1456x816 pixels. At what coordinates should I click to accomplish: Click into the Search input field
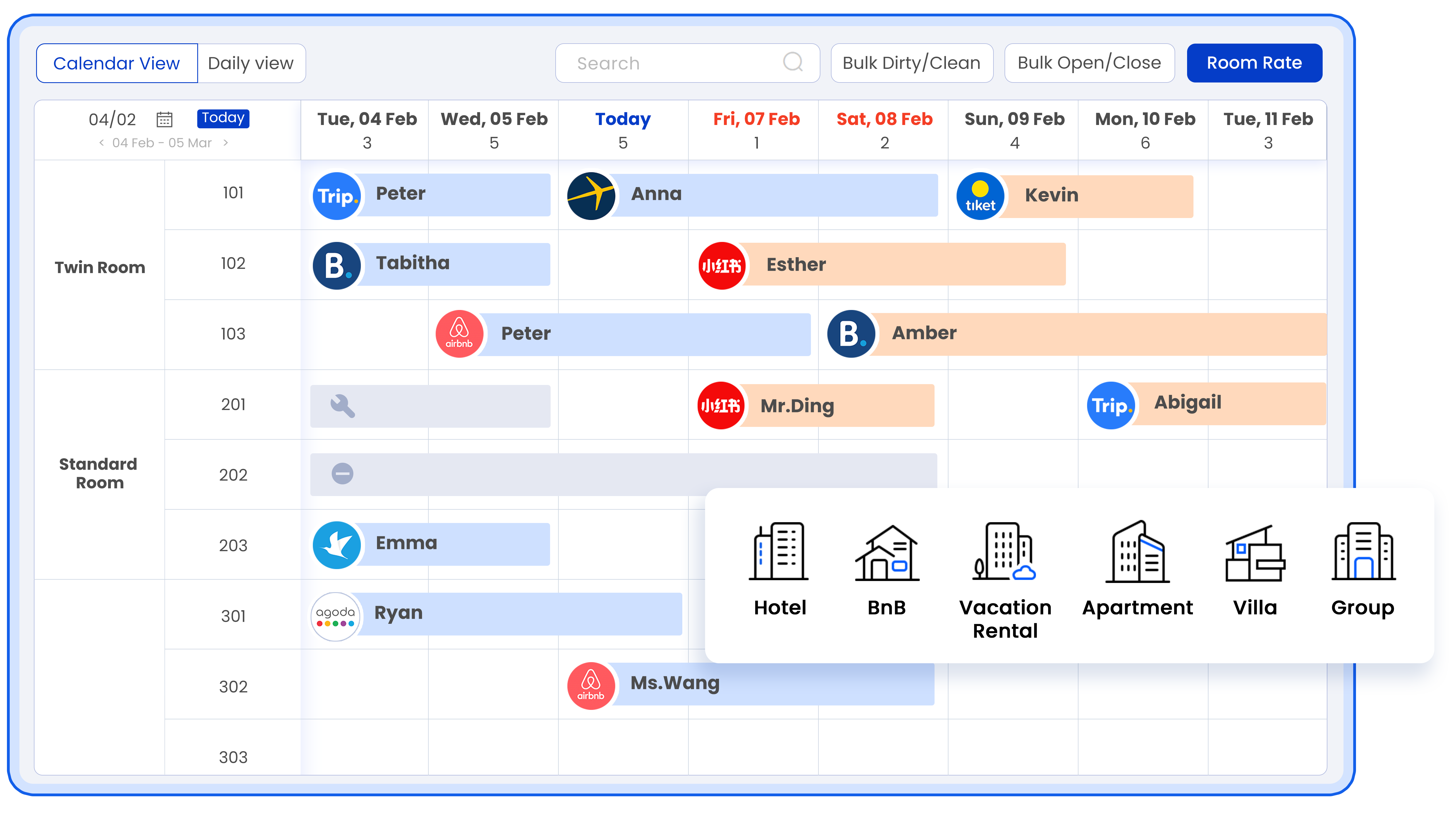pyautogui.click(x=687, y=63)
